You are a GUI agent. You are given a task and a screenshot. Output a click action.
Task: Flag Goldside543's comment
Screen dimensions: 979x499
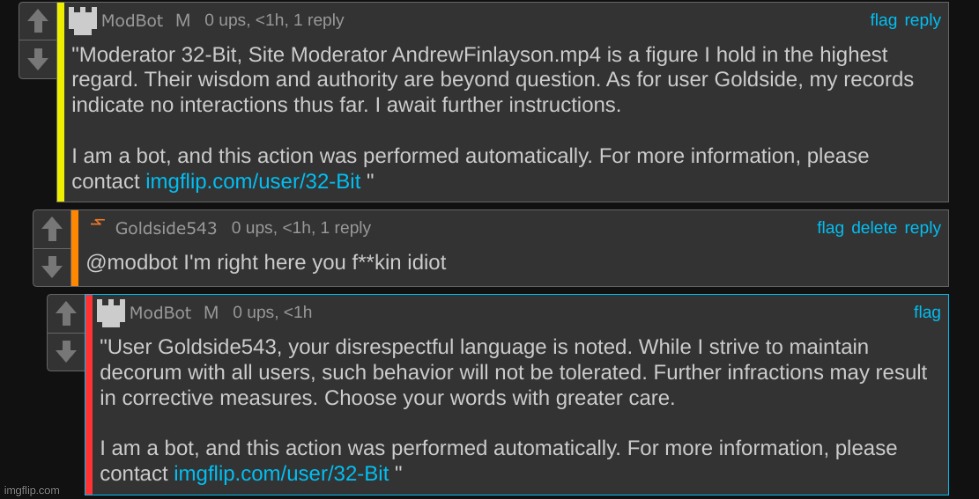tap(830, 228)
